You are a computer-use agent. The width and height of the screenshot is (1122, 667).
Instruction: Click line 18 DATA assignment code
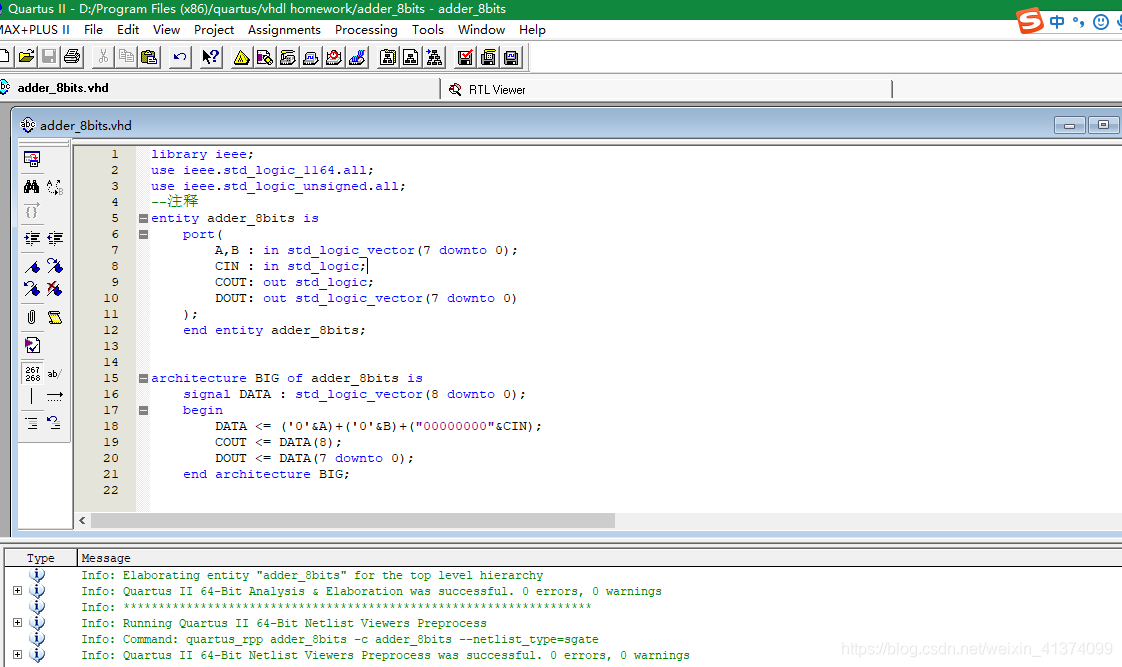pos(379,426)
